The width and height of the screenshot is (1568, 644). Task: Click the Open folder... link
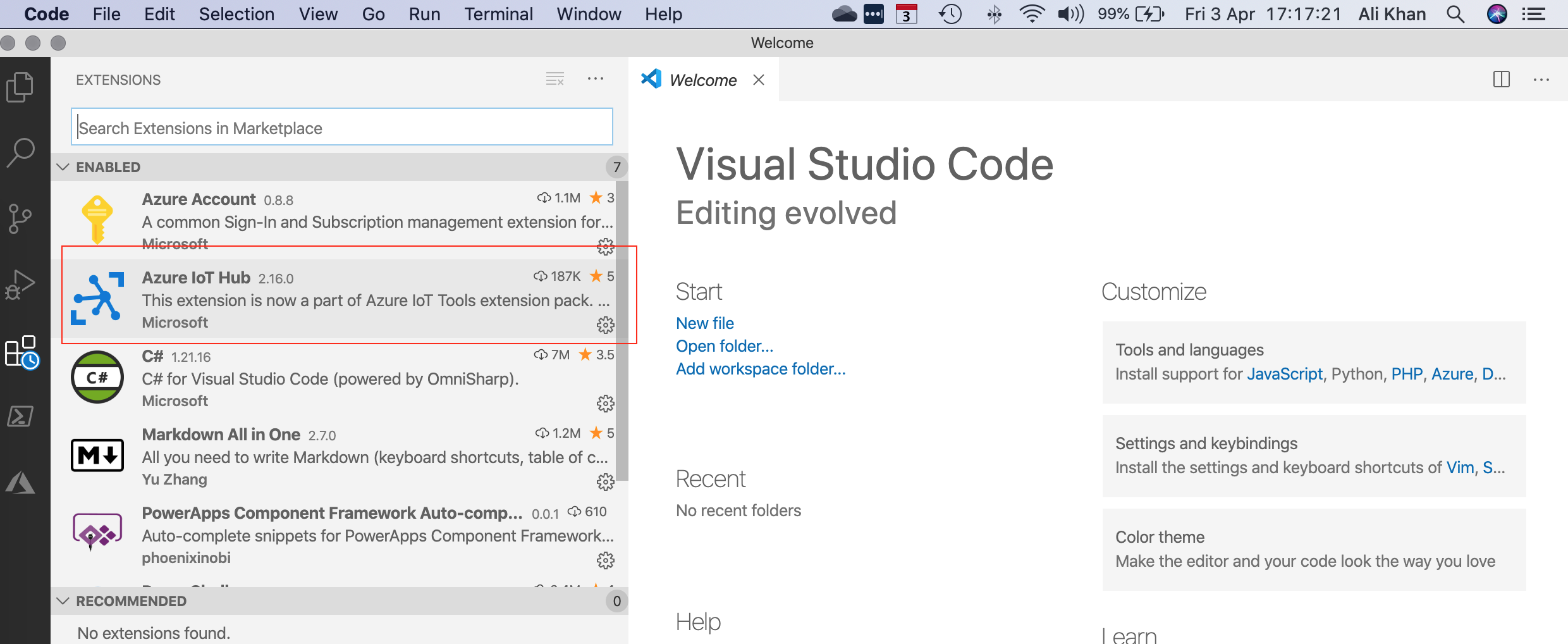click(x=725, y=346)
